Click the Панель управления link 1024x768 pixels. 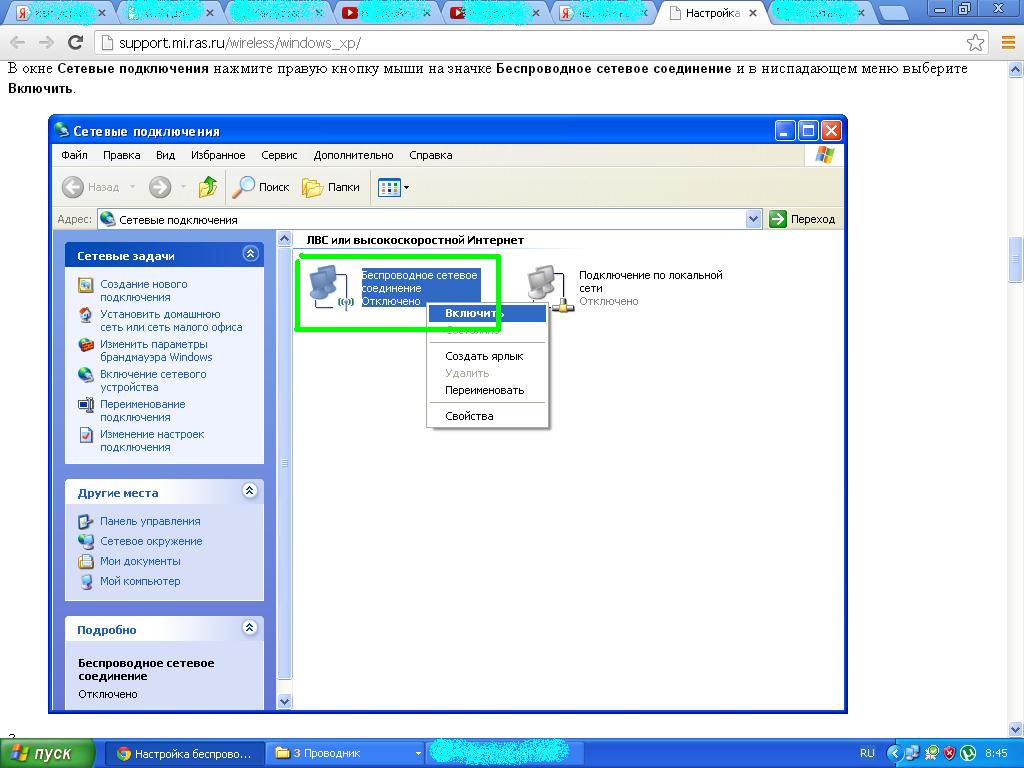(x=150, y=521)
